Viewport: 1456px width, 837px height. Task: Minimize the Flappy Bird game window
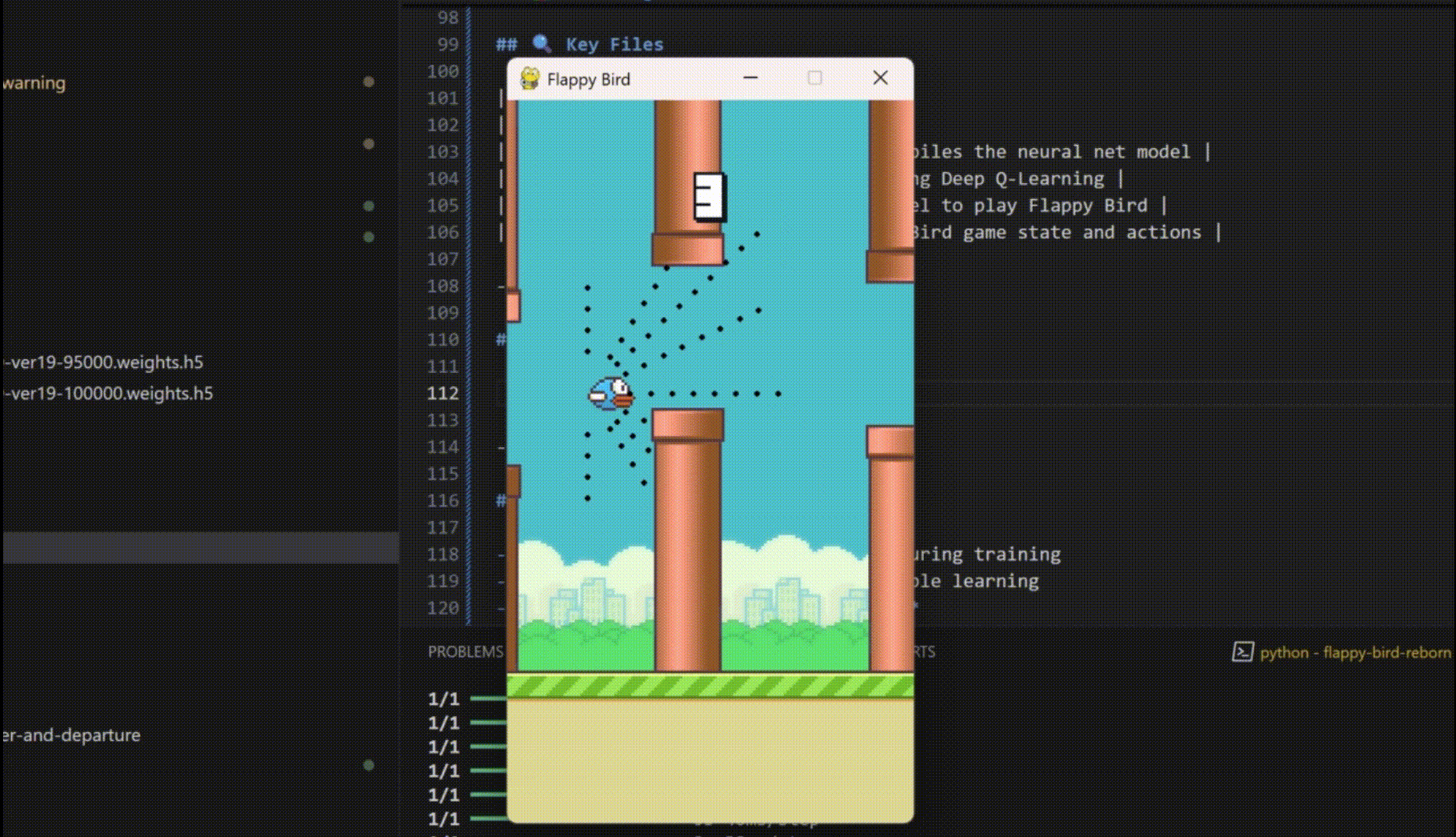[x=749, y=78]
